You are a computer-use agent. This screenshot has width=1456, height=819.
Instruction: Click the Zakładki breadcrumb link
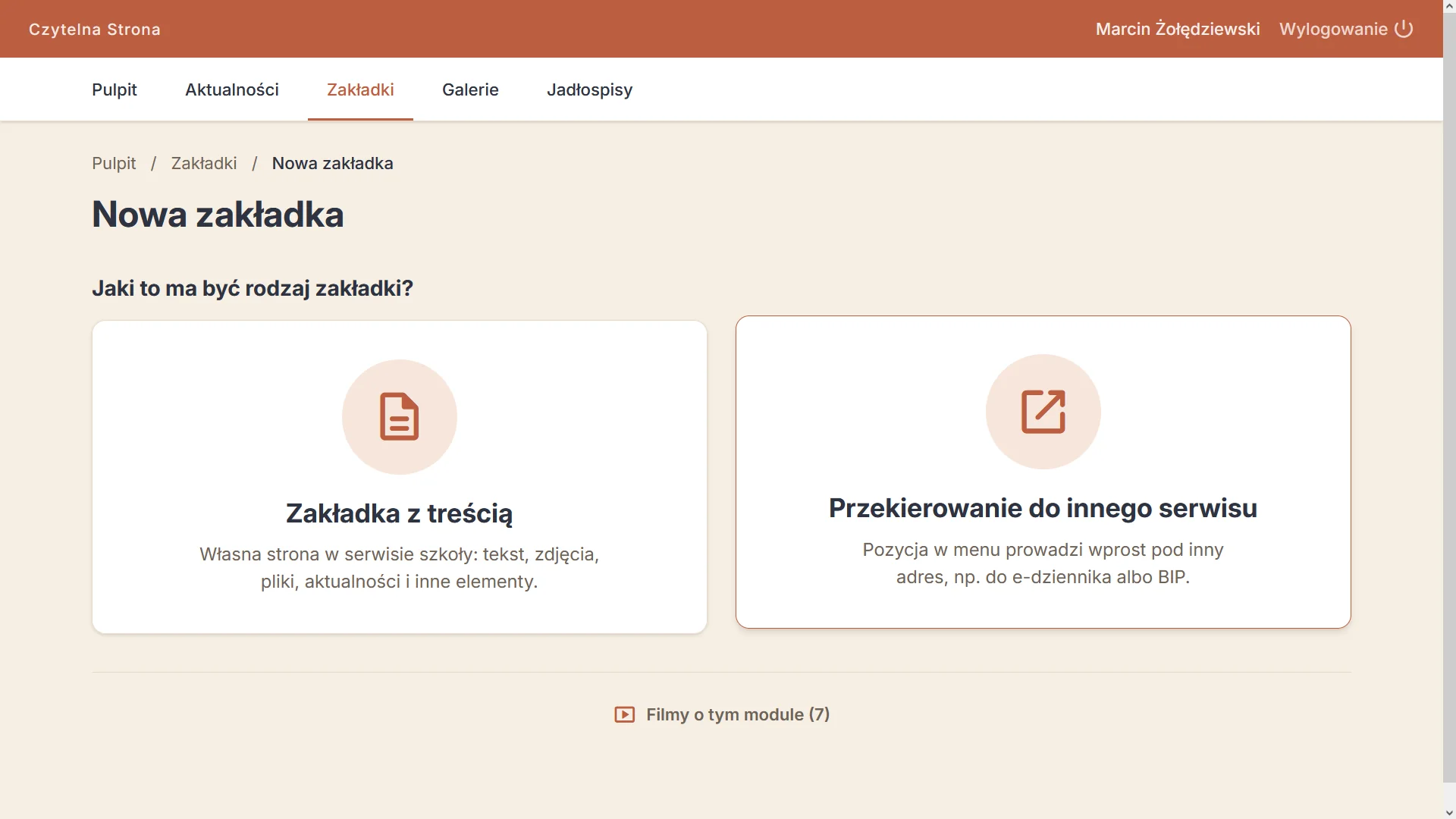click(x=204, y=163)
